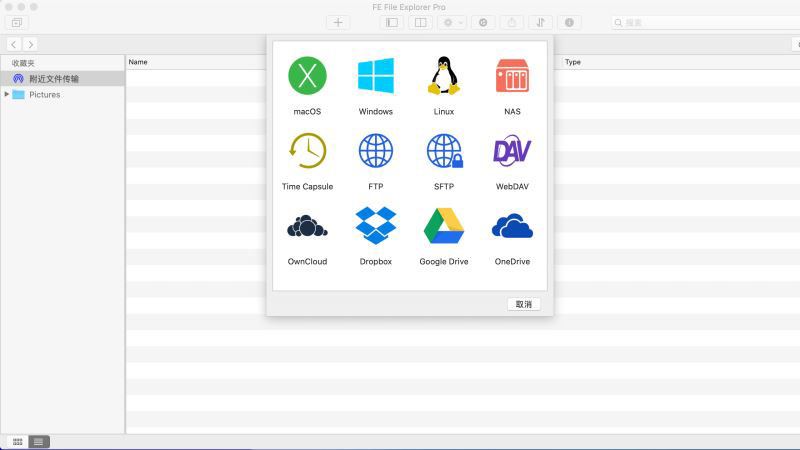The height and width of the screenshot is (450, 800).
Task: Click the plus add connection toolbar button
Action: pyautogui.click(x=338, y=22)
